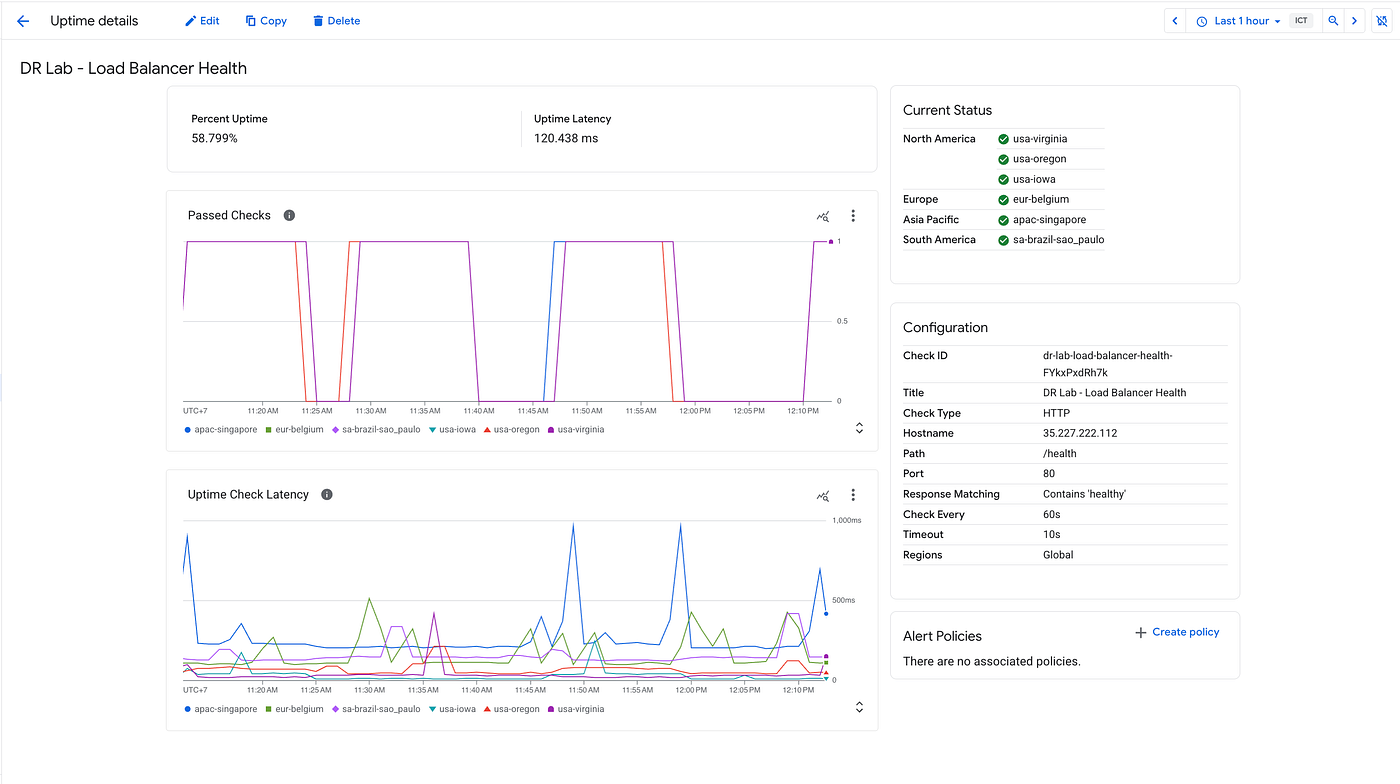This screenshot has width=1400, height=784.
Task: Select the Response Matching value Contains 'healthy'
Action: 1084,494
